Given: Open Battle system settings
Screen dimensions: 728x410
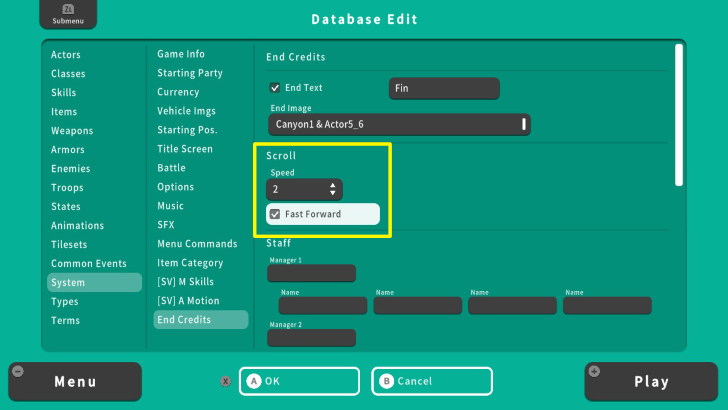Looking at the screenshot, I should pyautogui.click(x=171, y=168).
